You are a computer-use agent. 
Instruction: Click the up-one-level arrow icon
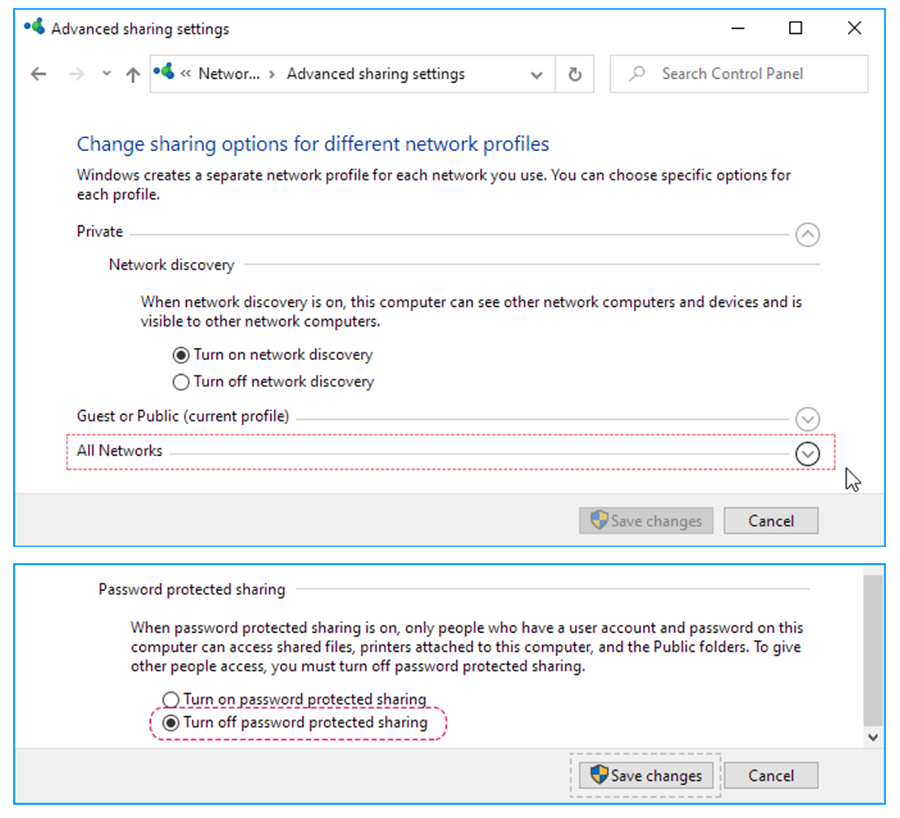click(132, 75)
